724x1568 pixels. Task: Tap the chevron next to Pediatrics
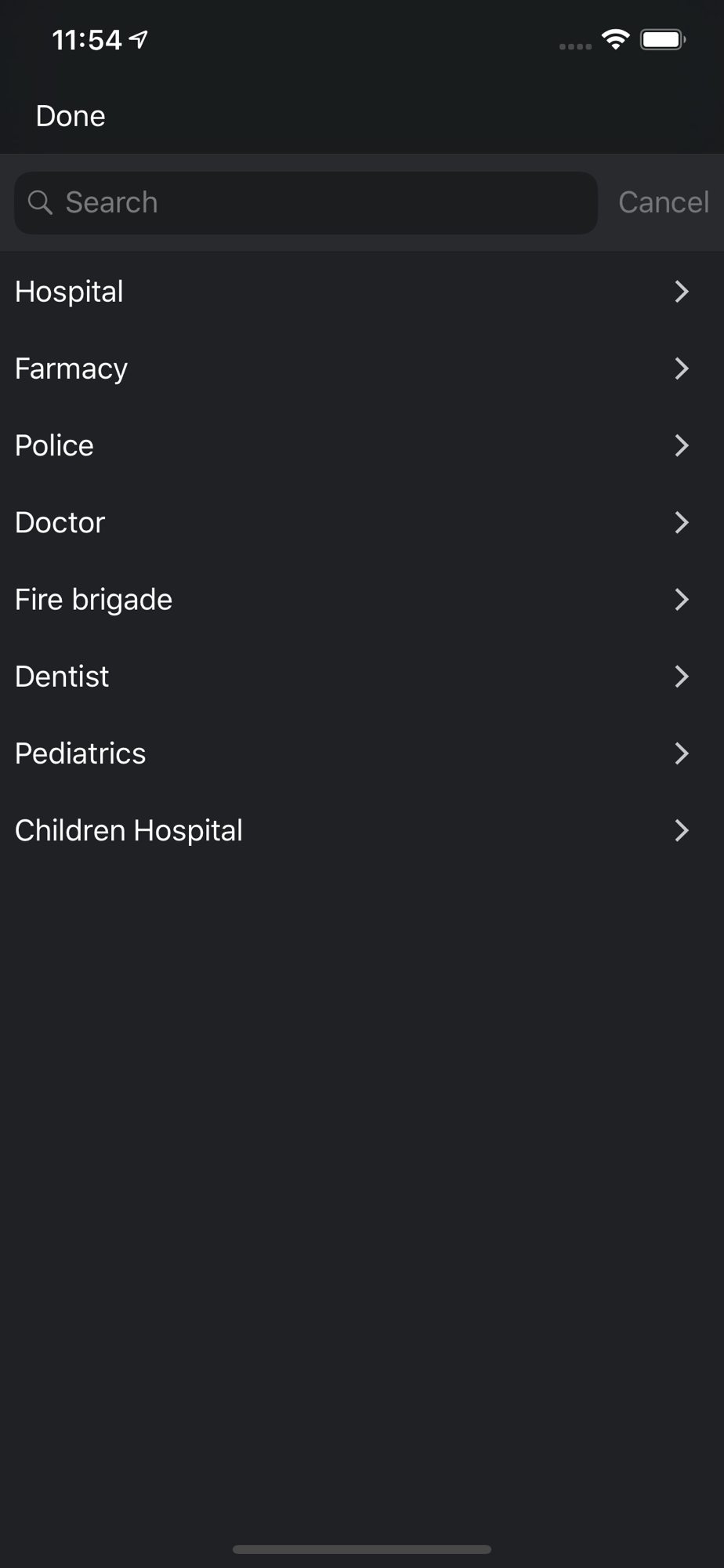(682, 753)
